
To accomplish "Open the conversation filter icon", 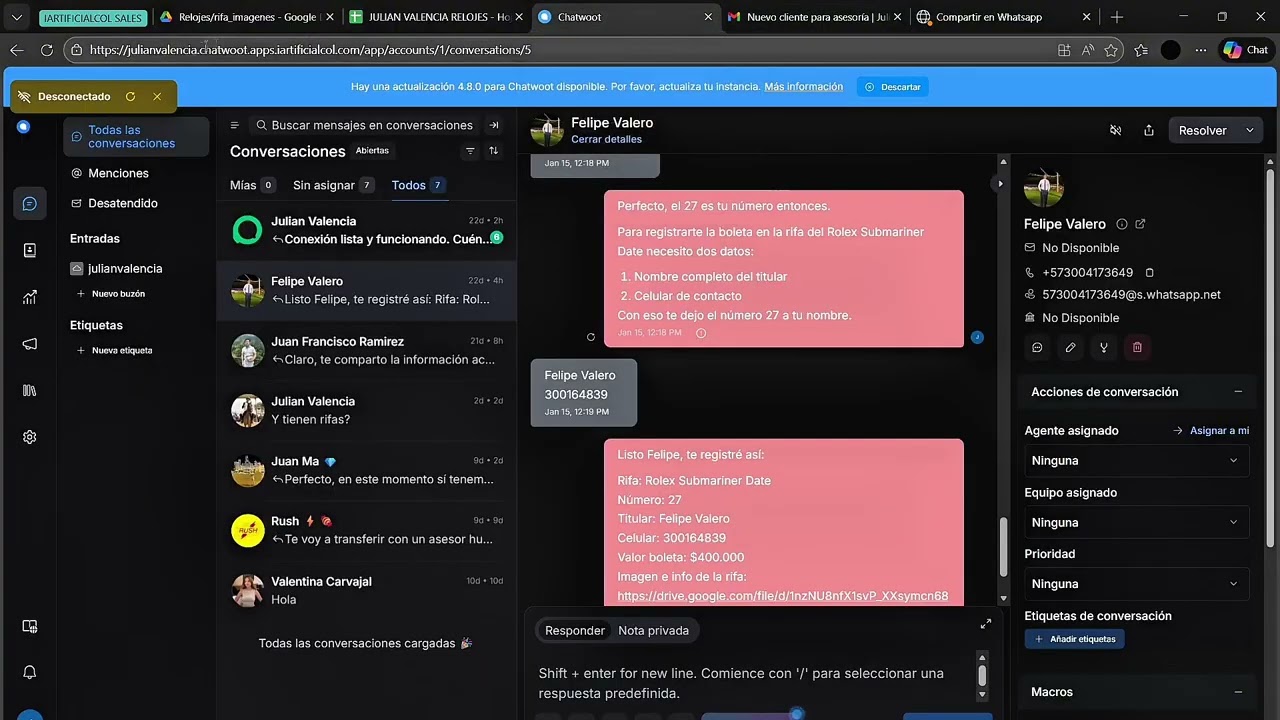I will [x=470, y=151].
